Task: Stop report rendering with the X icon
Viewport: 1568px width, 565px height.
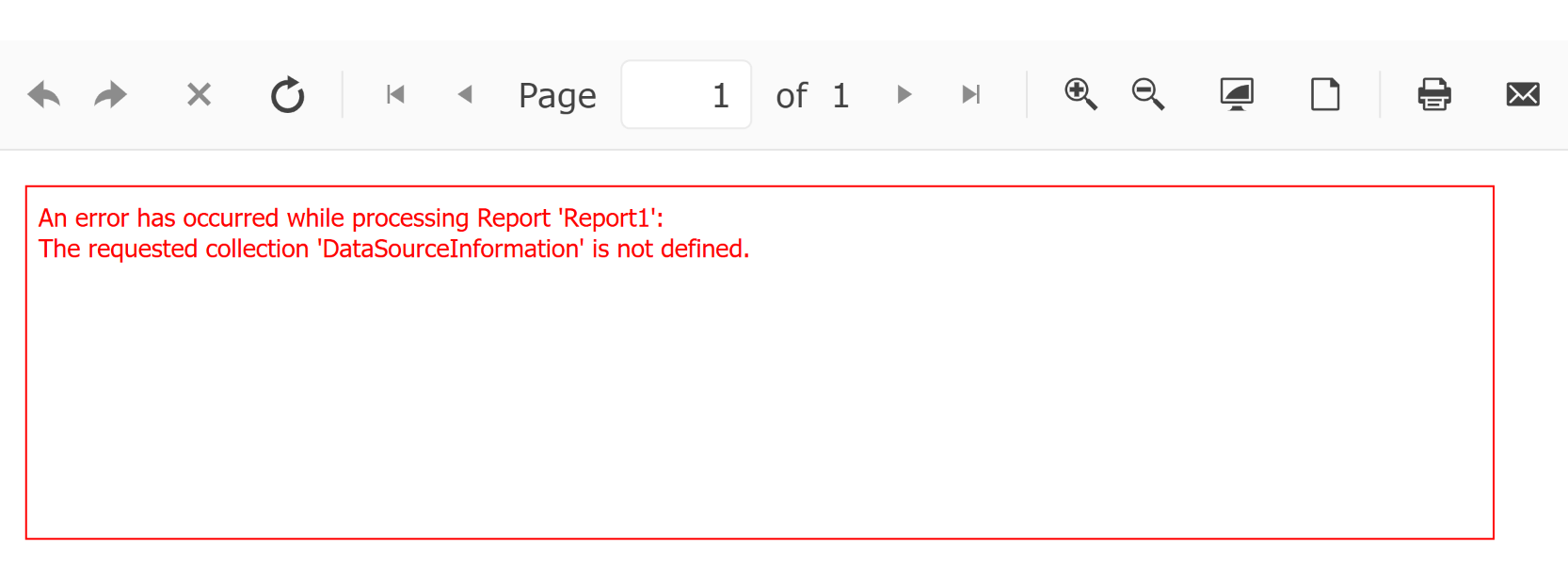Action: point(199,94)
